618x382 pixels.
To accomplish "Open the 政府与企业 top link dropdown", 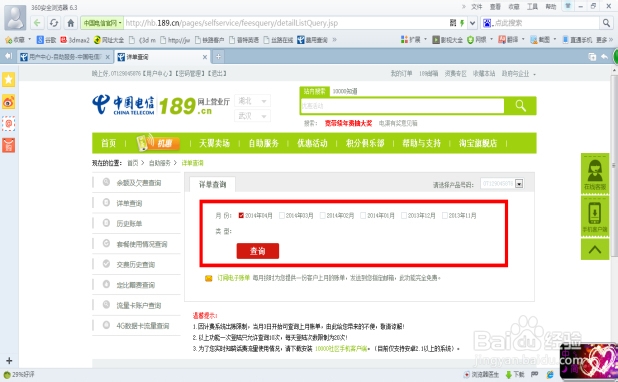I will (x=519, y=74).
